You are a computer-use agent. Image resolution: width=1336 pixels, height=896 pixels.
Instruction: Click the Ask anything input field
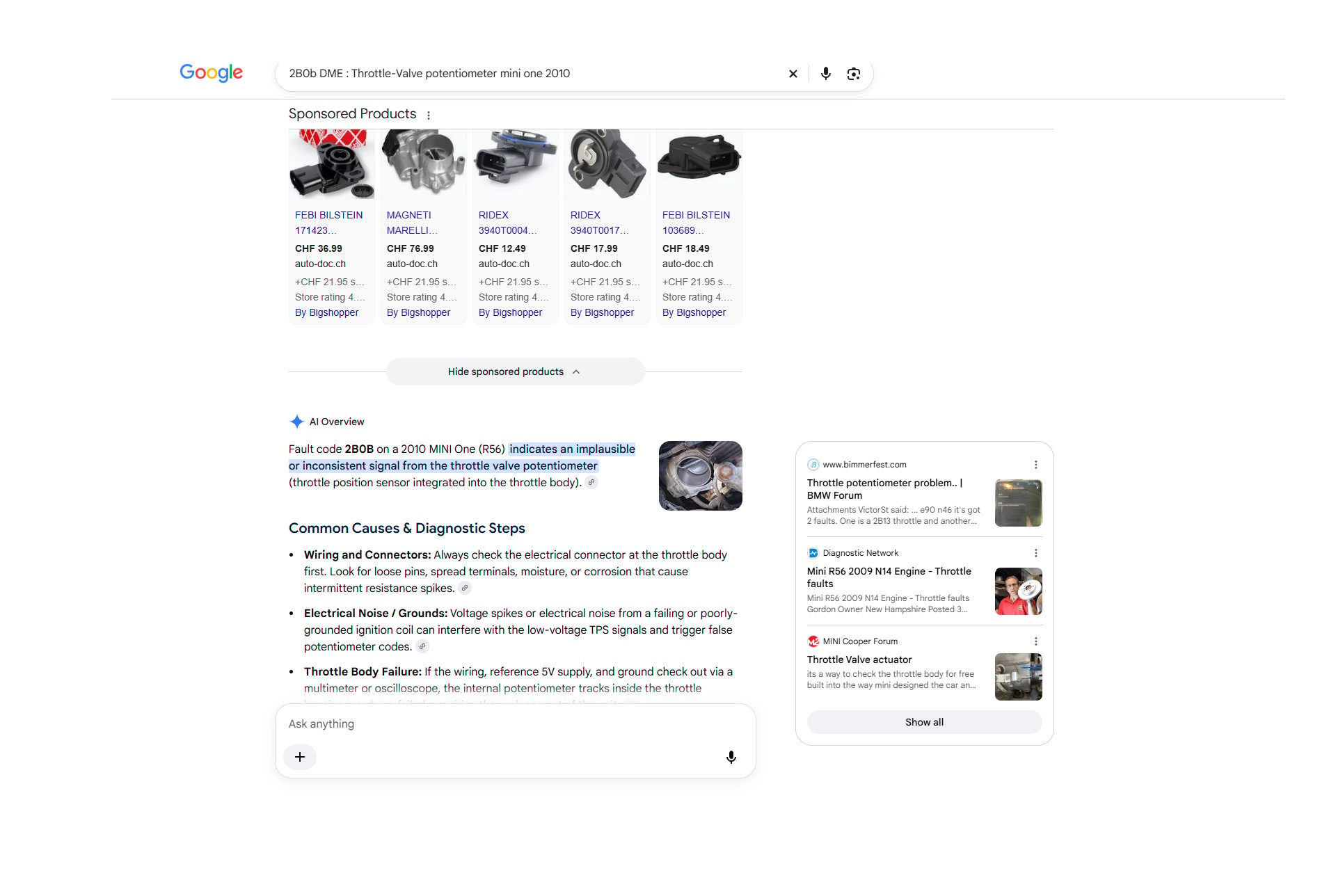click(515, 723)
